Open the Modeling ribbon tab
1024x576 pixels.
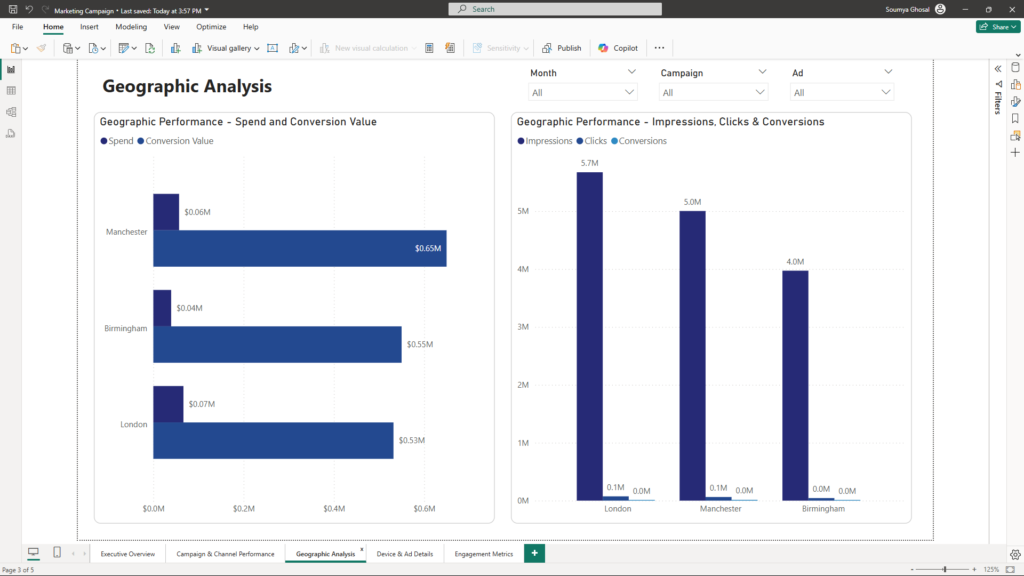tap(131, 27)
